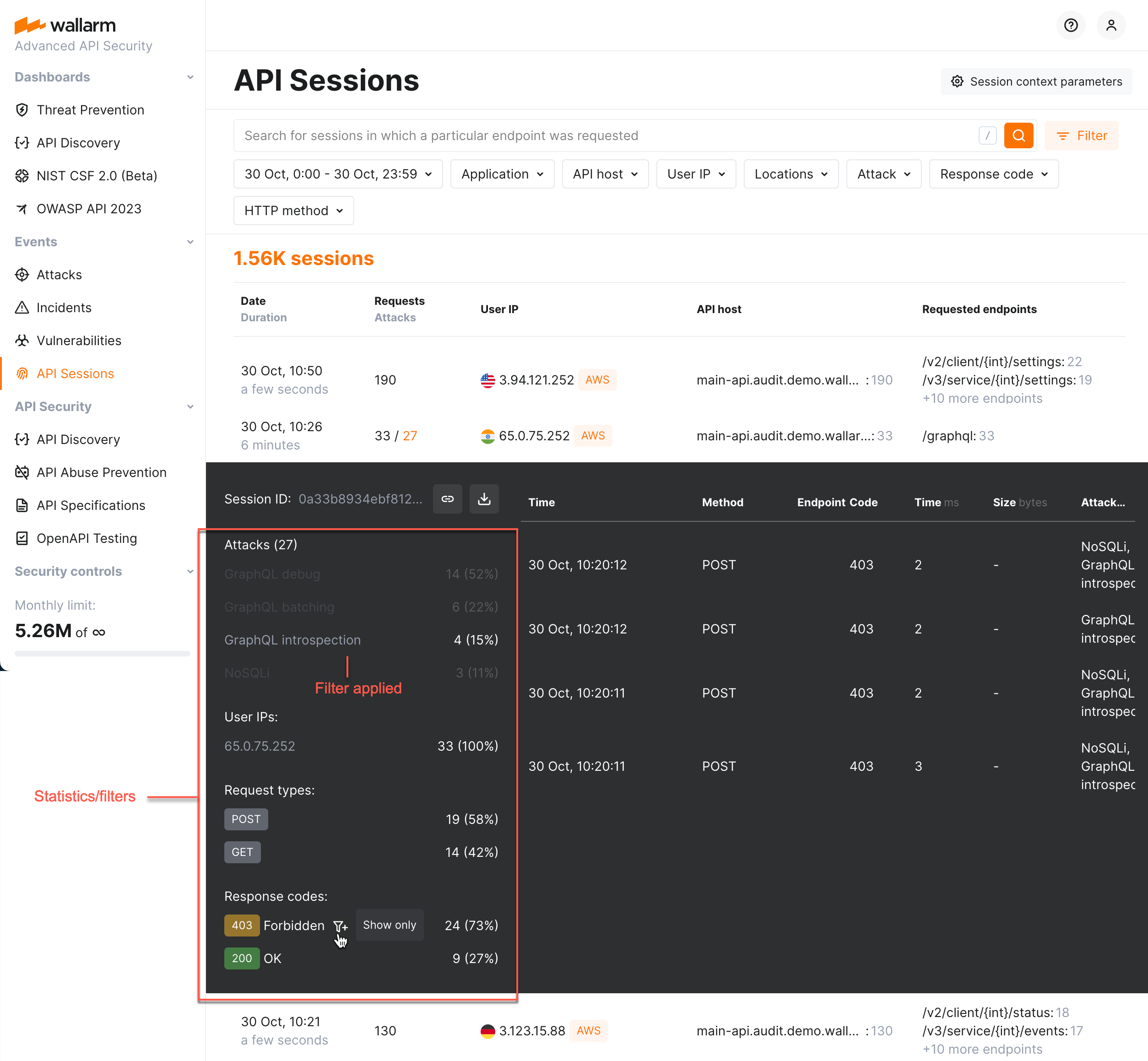Open the help icon at top right
The height and width of the screenshot is (1061, 1148).
[1071, 25]
